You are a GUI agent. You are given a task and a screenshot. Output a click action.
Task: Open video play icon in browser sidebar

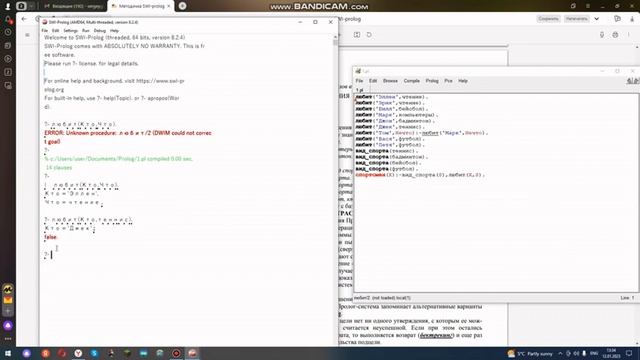pos(8,59)
